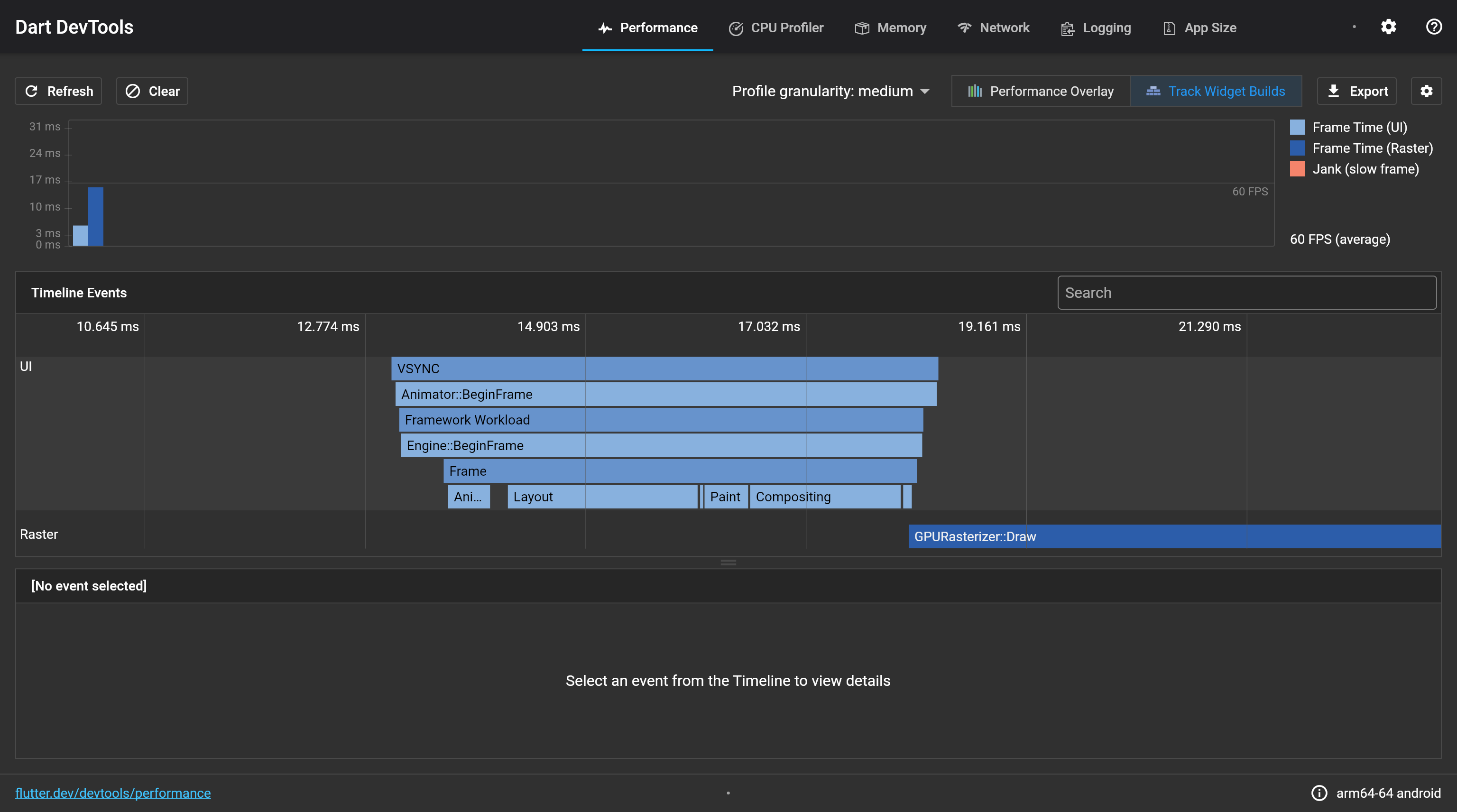Toggle the Performance Overlay button
The width and height of the screenshot is (1457, 812).
1041,91
